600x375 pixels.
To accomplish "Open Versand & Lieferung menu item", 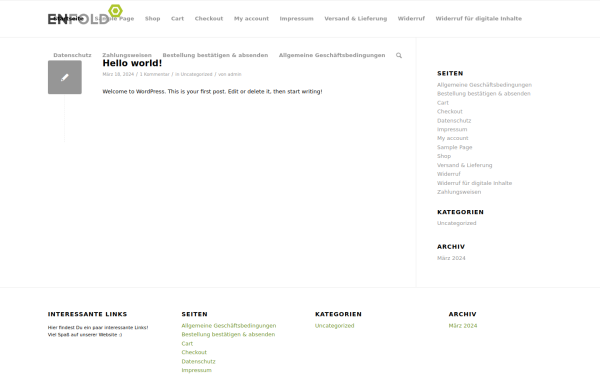I will pyautogui.click(x=356, y=18).
